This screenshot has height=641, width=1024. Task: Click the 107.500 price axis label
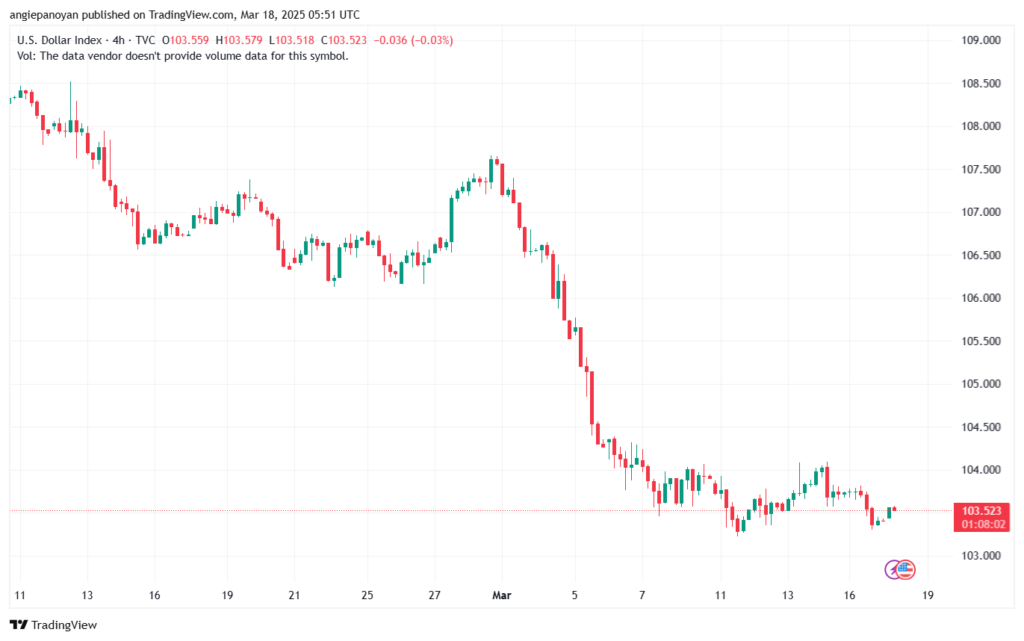pos(980,169)
